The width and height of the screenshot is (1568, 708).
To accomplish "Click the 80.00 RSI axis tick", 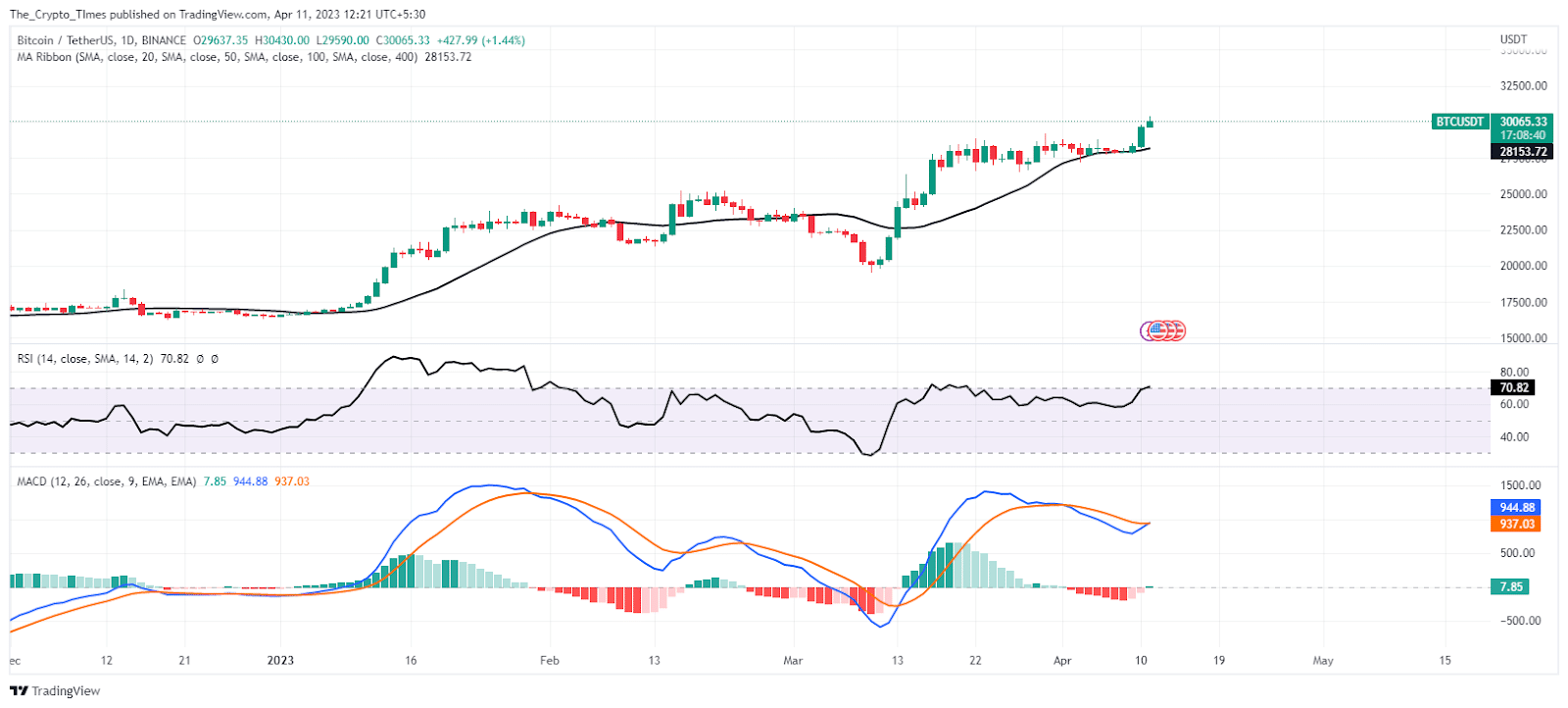I will pos(1514,373).
